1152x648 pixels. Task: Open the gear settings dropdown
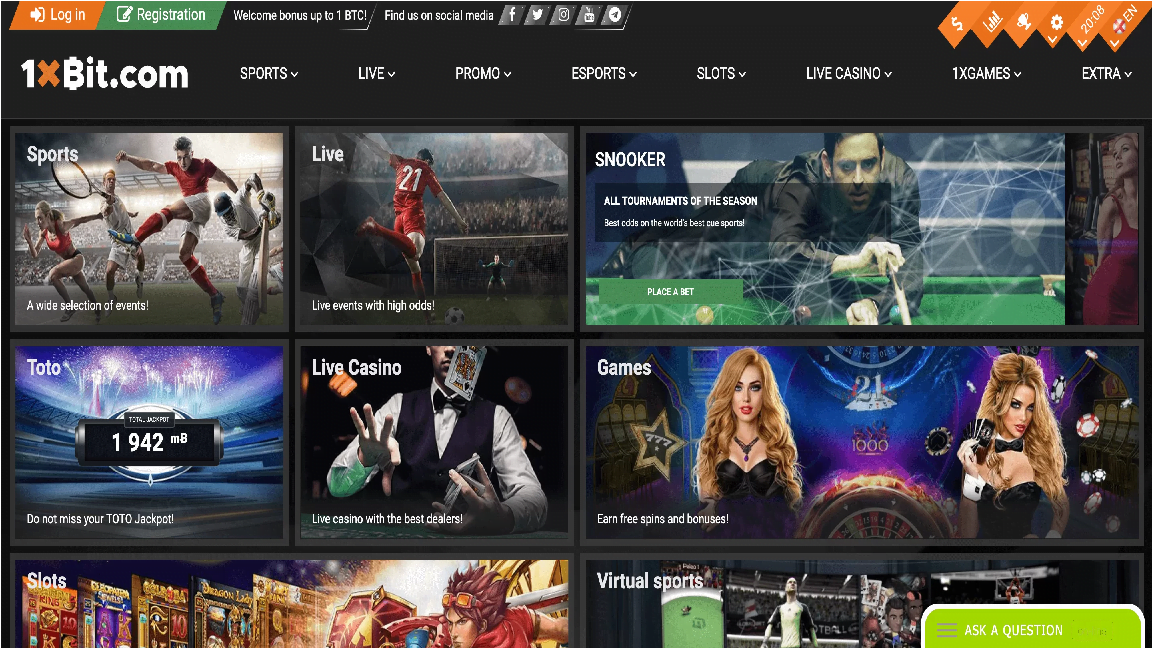coord(1056,22)
